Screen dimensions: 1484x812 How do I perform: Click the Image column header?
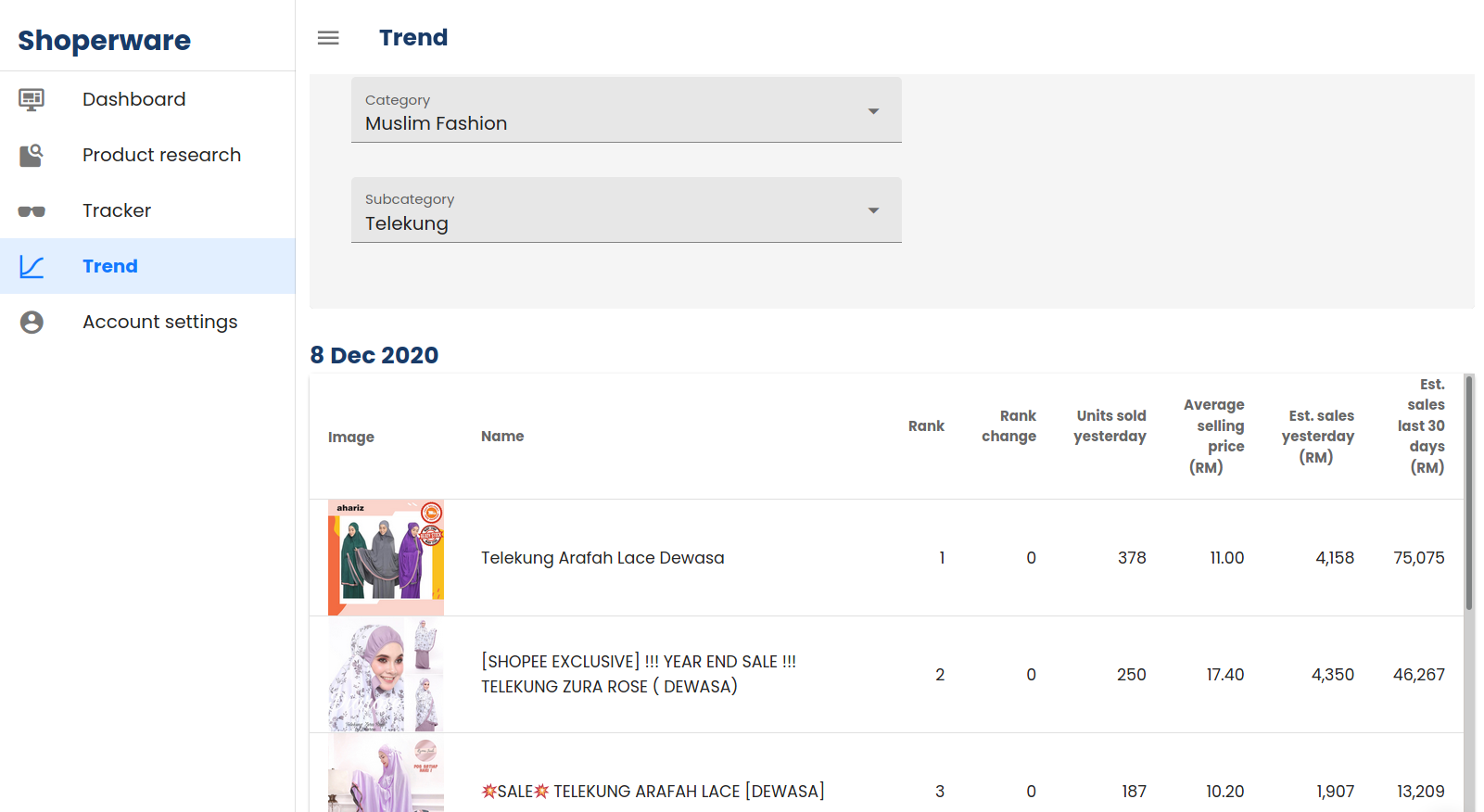pyautogui.click(x=351, y=437)
